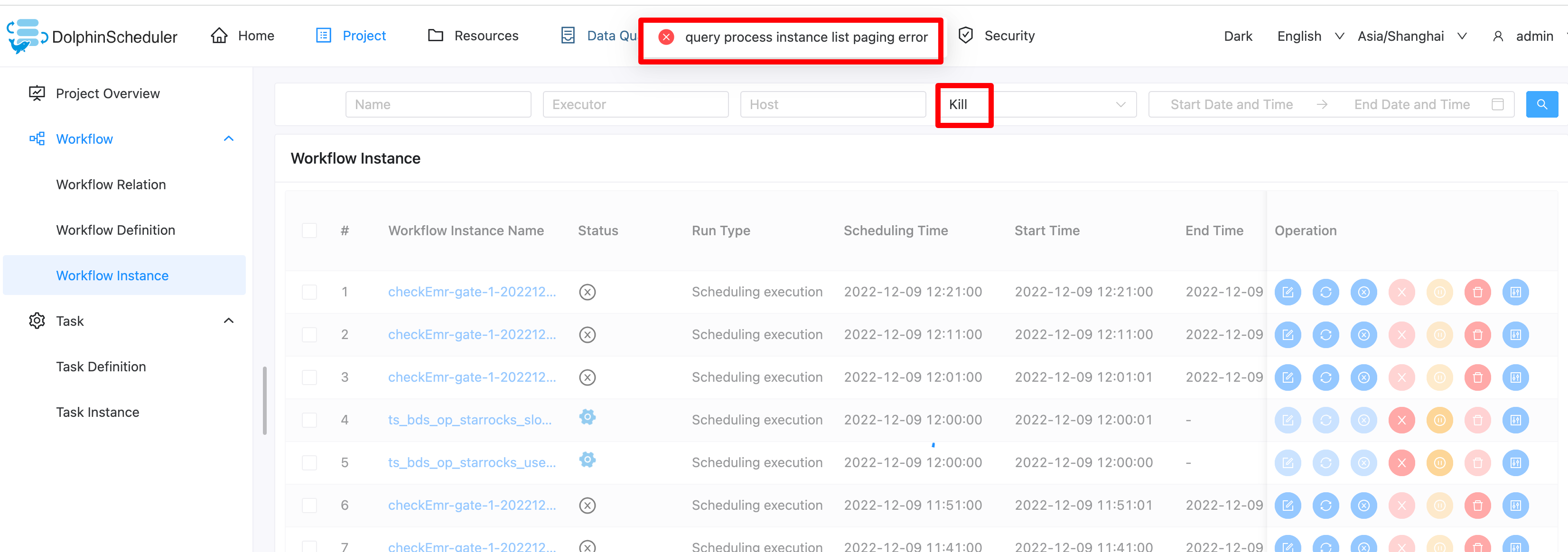1568x552 pixels.
Task: Rerun the workflow instance in row 2
Action: pos(1326,334)
